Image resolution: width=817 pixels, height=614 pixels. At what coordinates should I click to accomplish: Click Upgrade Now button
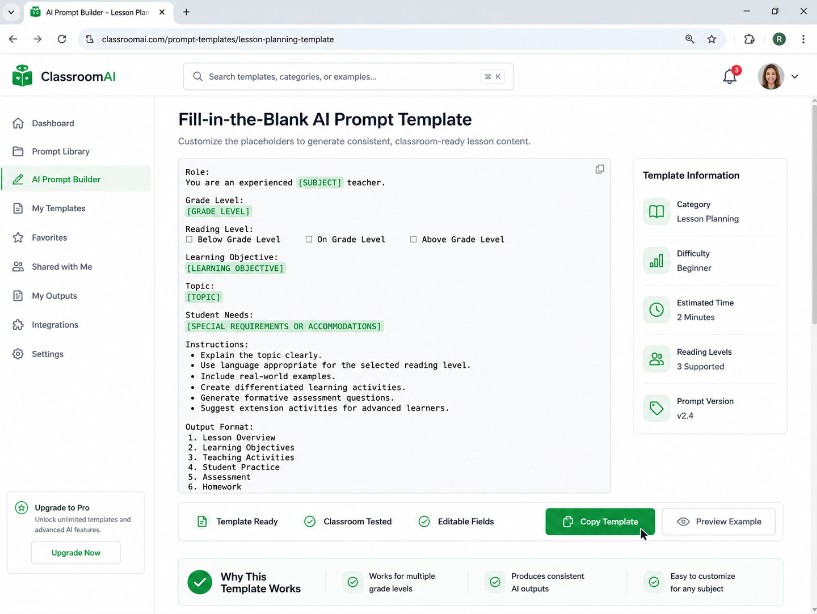(76, 552)
